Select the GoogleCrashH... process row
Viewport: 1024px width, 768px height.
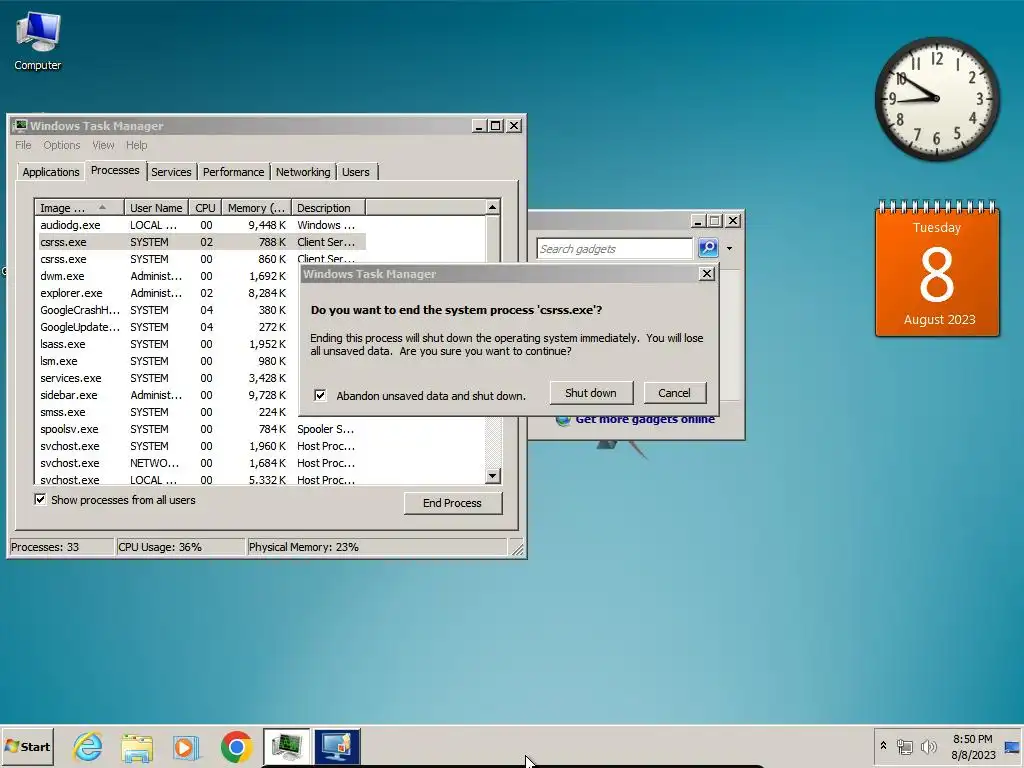coord(168,310)
